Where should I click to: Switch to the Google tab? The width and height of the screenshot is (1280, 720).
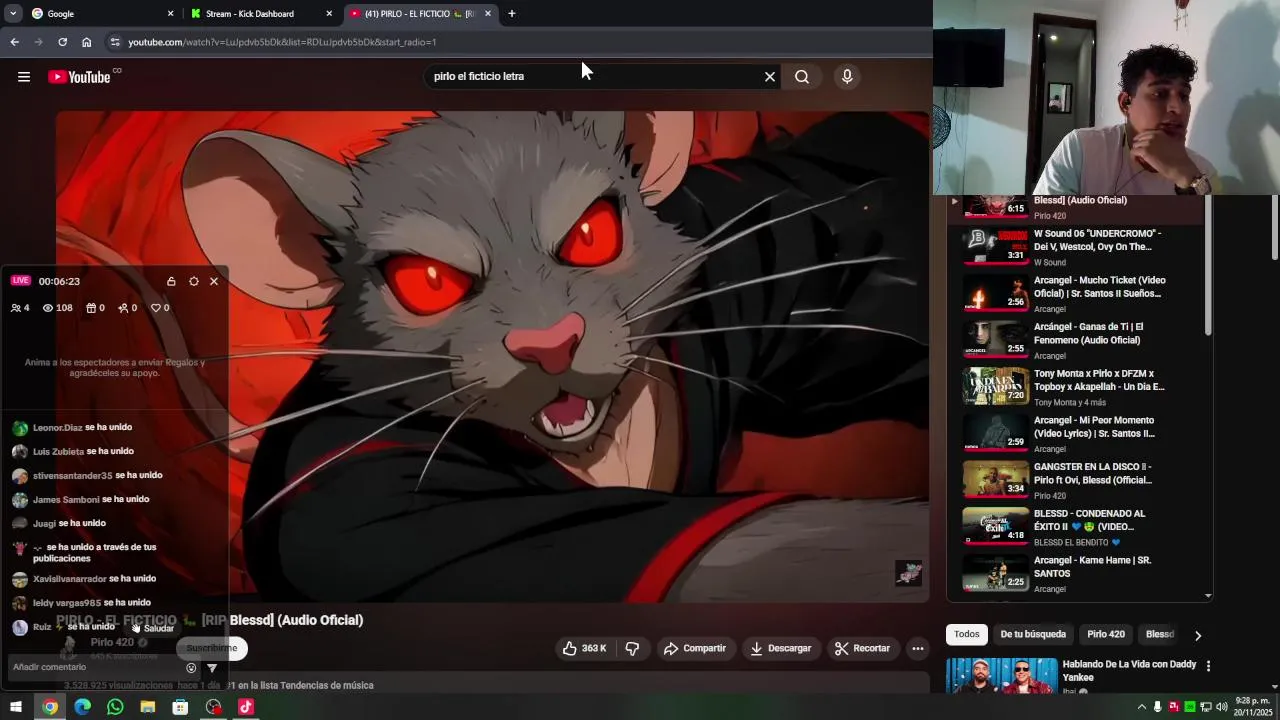point(103,14)
